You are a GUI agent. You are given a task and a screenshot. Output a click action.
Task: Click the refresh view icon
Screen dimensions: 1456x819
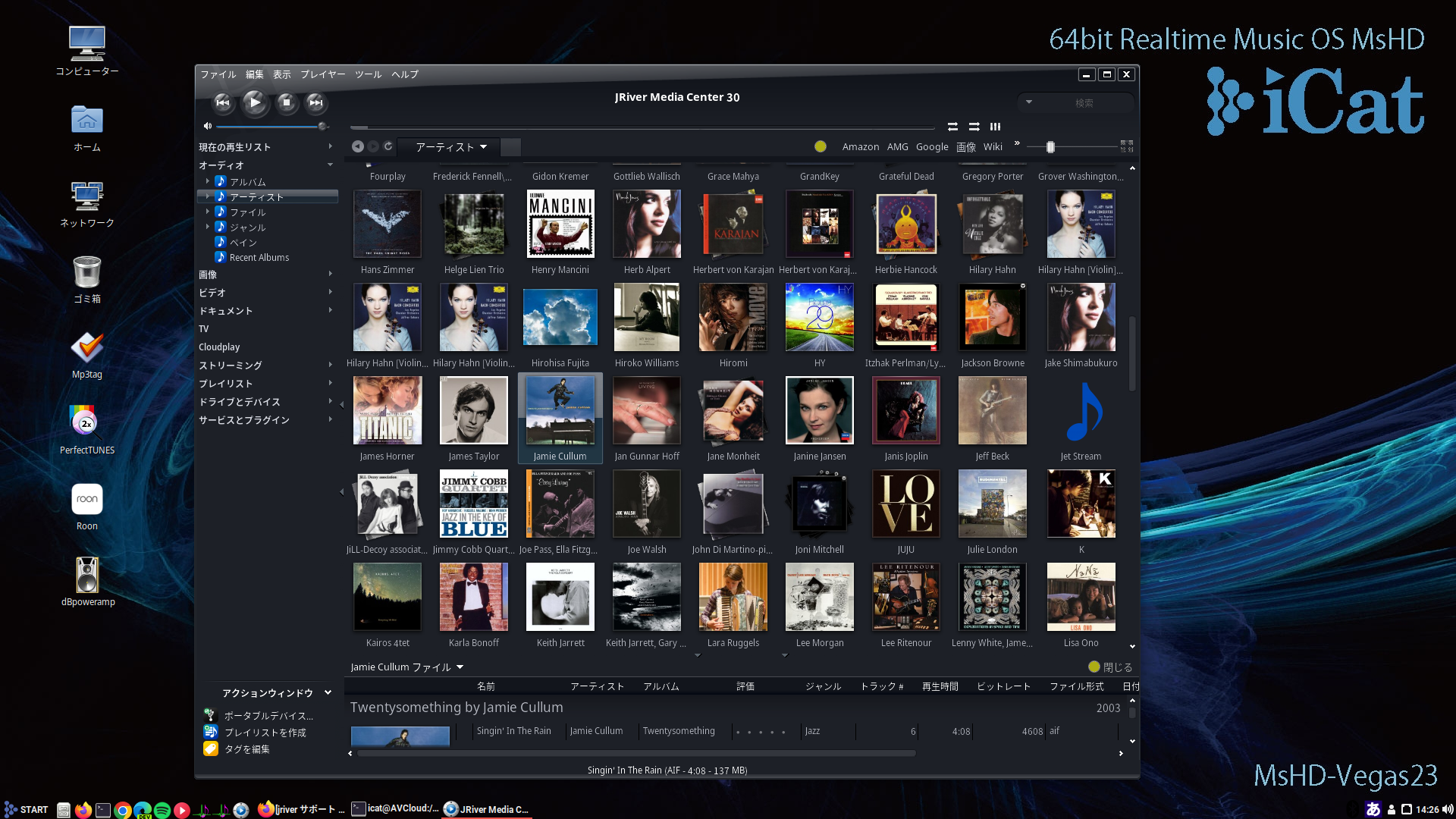pyautogui.click(x=388, y=146)
